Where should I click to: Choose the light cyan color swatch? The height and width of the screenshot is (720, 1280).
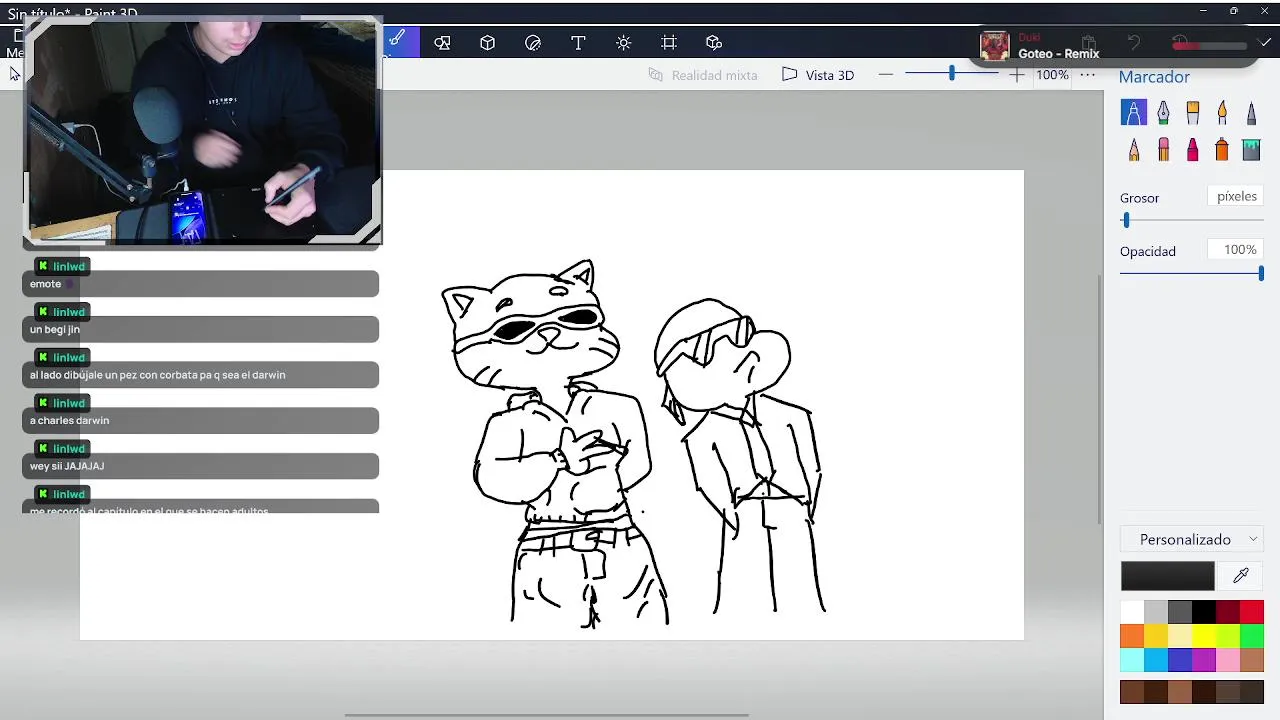pyautogui.click(x=1132, y=660)
